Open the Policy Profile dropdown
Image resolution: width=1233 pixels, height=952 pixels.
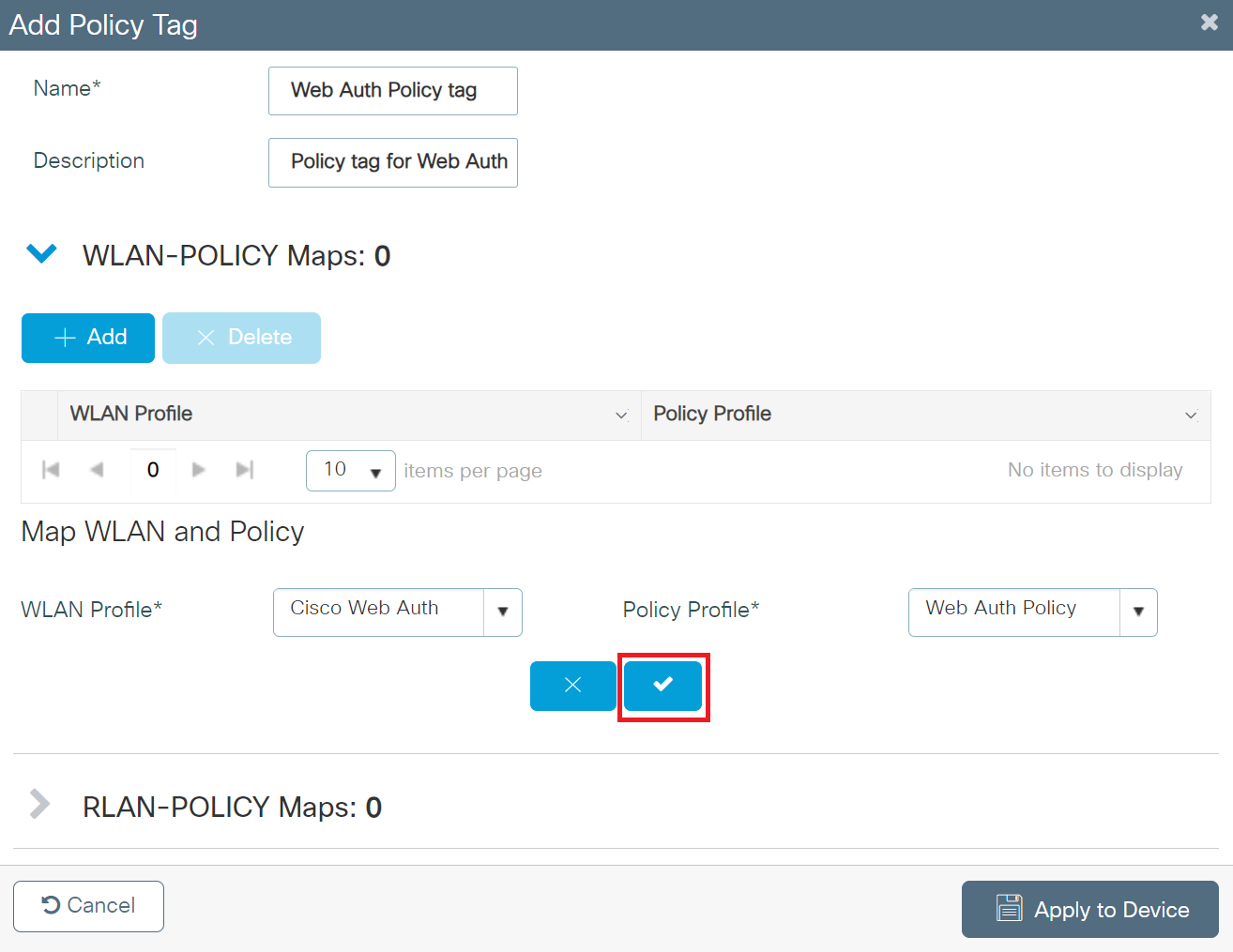click(1138, 612)
